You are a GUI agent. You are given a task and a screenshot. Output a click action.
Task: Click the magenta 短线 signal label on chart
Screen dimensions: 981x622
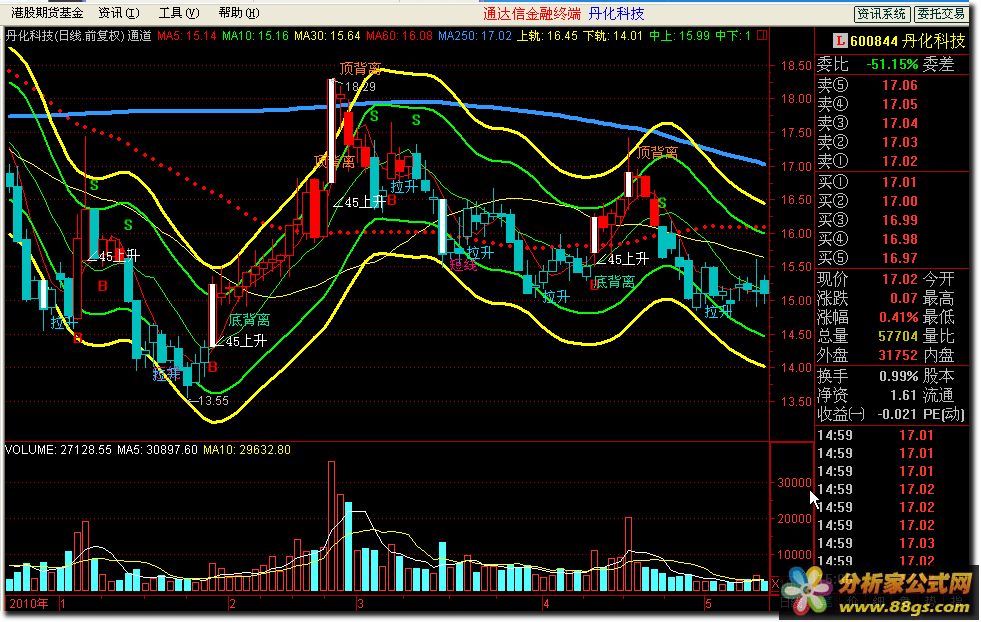(x=464, y=265)
